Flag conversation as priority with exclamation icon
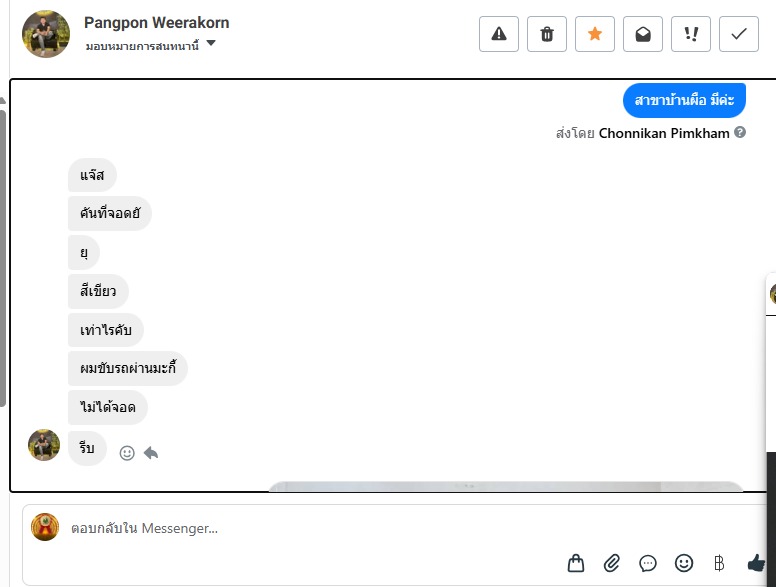 [x=690, y=34]
